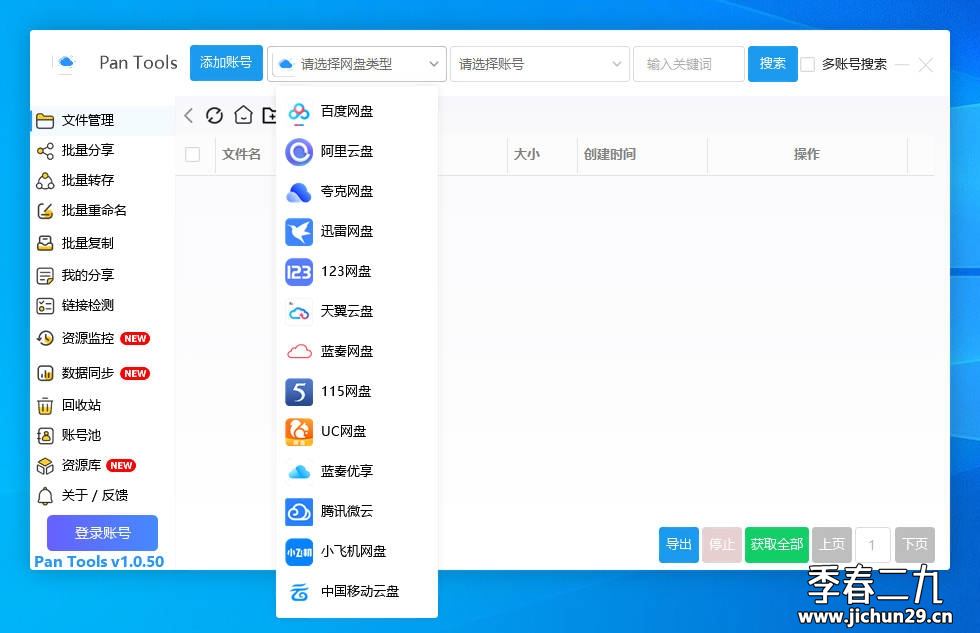Click the 迅雷网盘 bird icon

299,232
